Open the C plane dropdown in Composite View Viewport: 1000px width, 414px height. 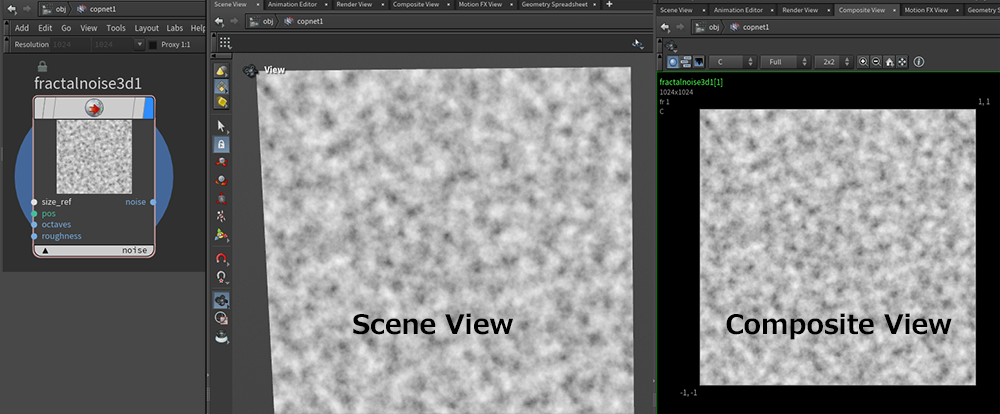click(729, 62)
